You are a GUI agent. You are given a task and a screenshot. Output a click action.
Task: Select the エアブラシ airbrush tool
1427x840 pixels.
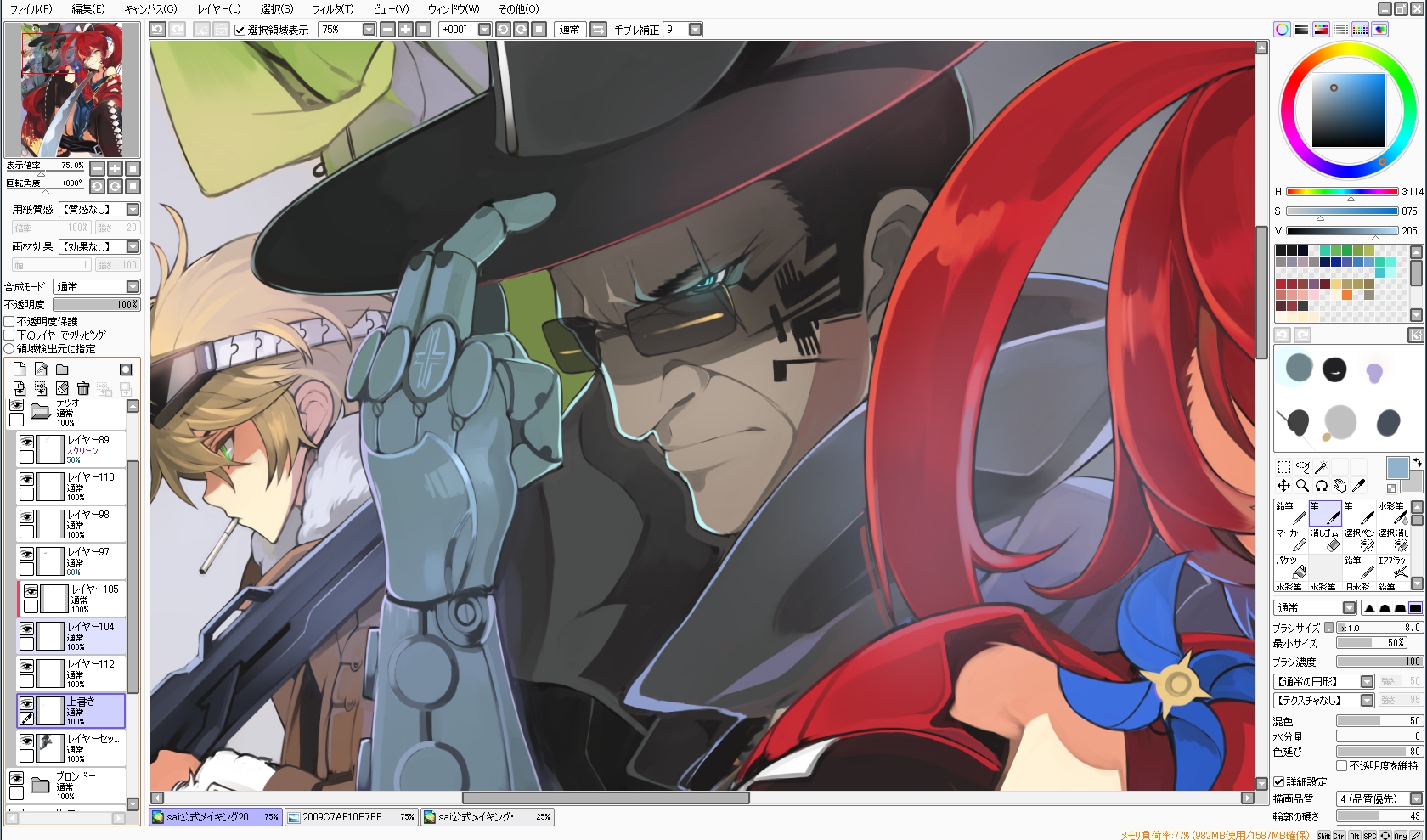point(1393,567)
